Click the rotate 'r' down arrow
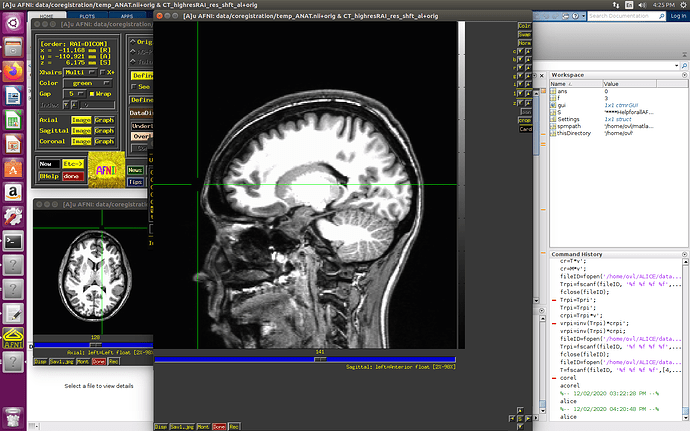690x431 pixels. tap(520, 68)
